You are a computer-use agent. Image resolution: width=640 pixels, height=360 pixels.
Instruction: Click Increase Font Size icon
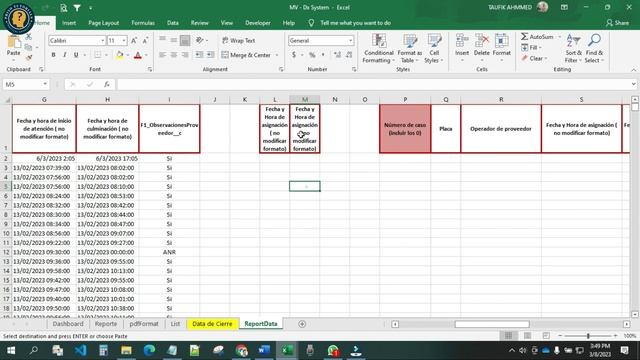(134, 40)
